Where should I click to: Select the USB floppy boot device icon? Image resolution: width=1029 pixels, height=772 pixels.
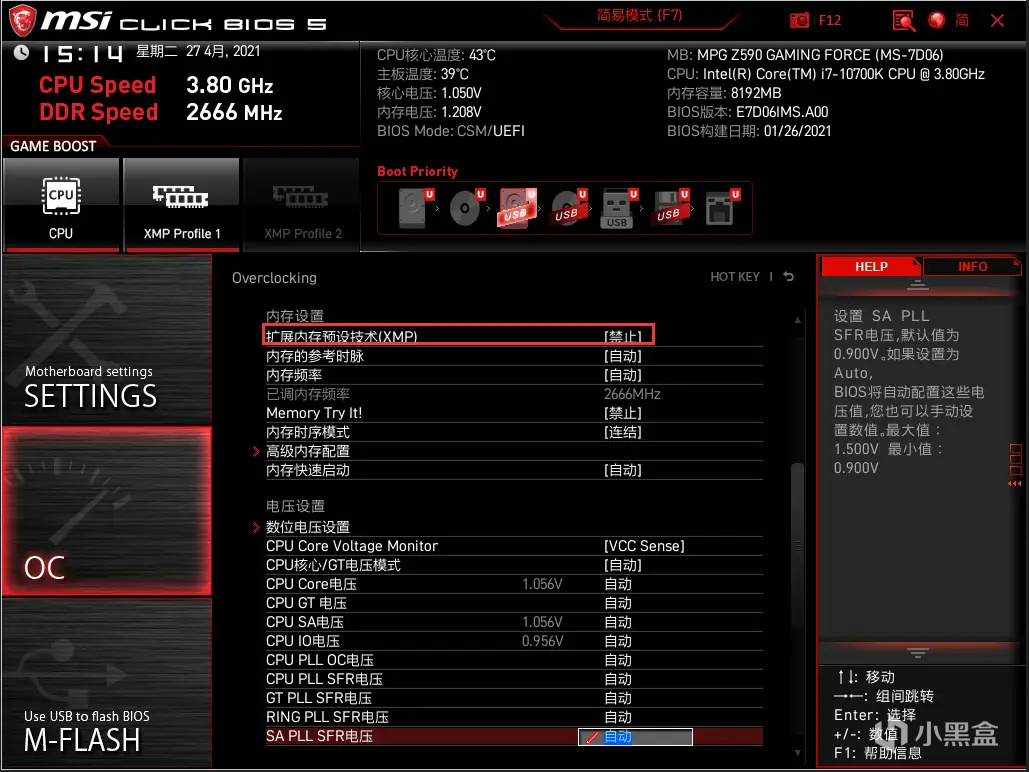click(x=671, y=208)
